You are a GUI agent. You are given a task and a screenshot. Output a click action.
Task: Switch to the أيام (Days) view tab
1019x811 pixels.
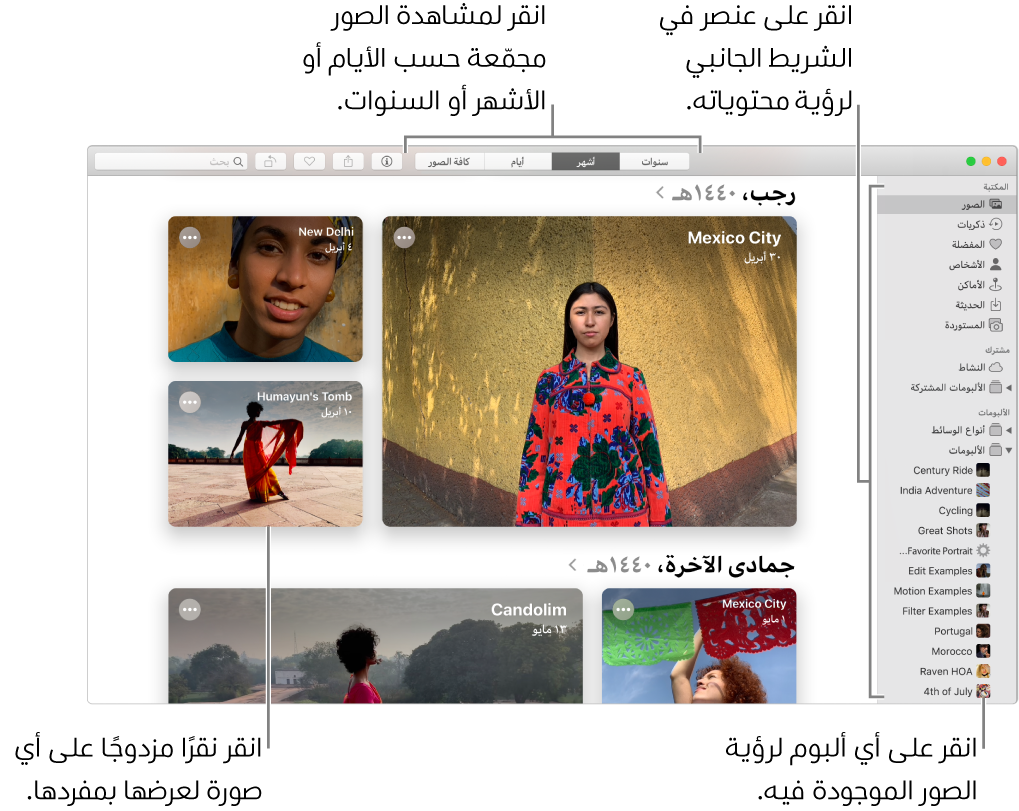coord(517,160)
